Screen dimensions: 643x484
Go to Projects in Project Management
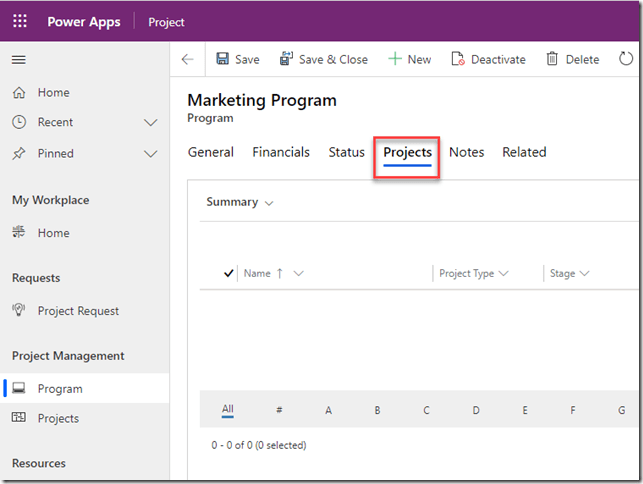click(x=58, y=419)
